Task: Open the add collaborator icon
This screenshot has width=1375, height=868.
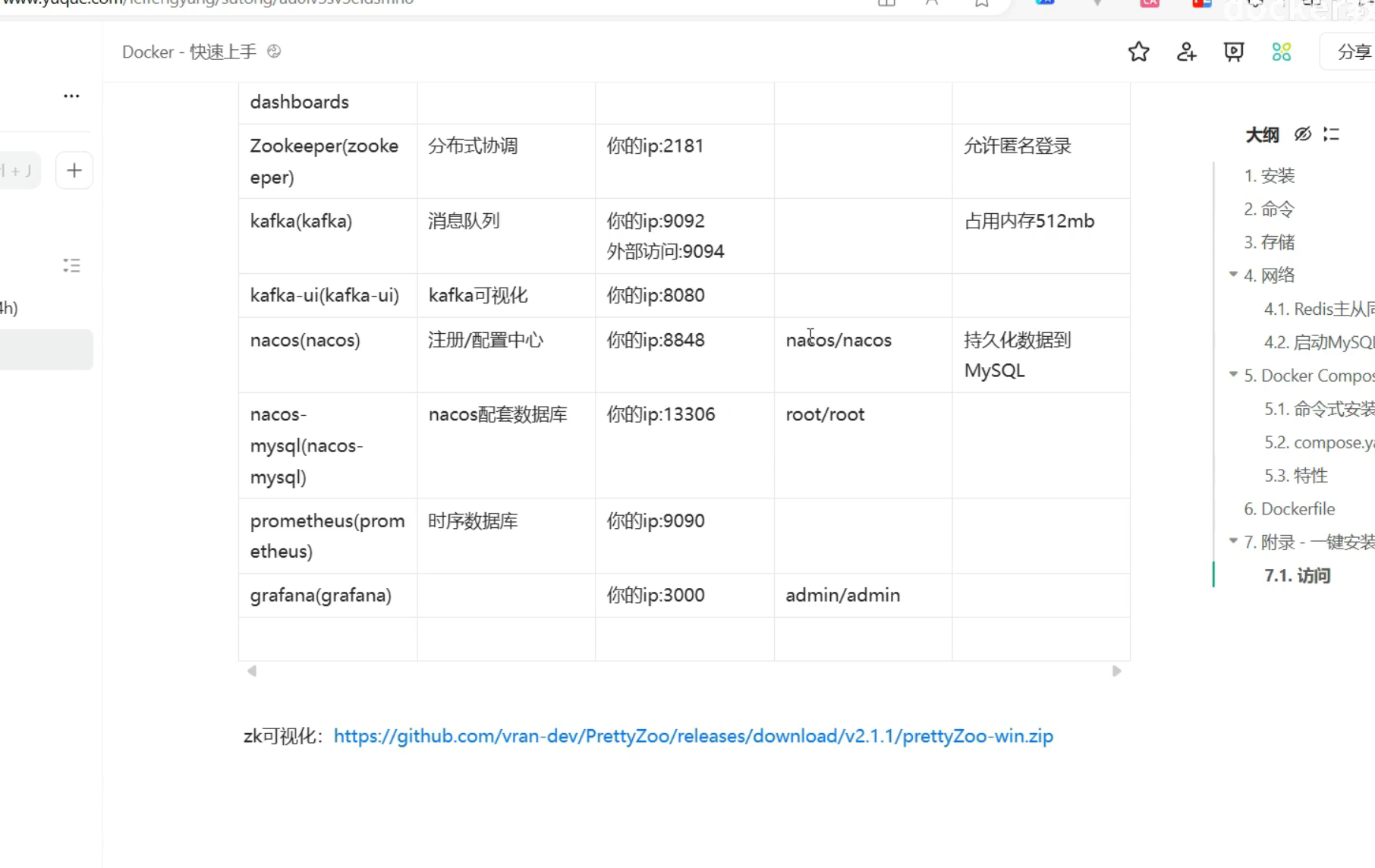Action: coord(1186,52)
